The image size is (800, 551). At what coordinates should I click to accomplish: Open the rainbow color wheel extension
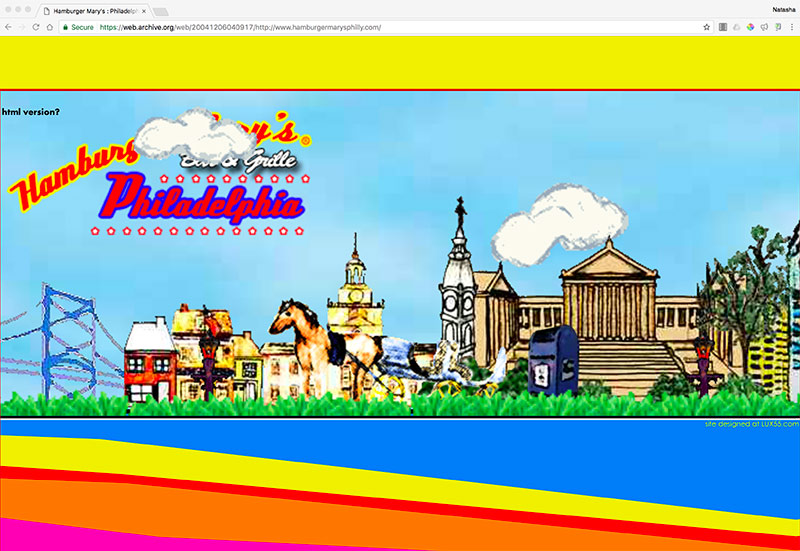point(750,27)
